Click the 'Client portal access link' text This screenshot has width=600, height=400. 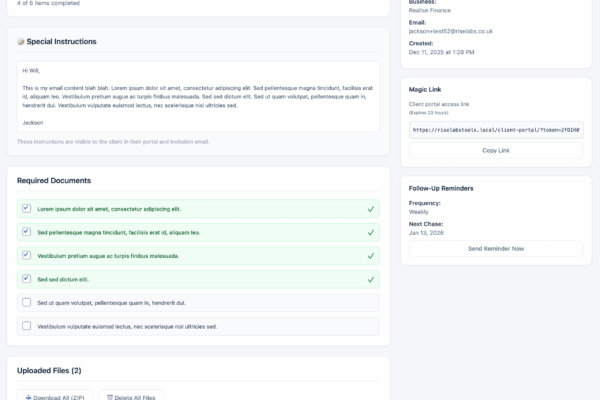pyautogui.click(x=439, y=104)
